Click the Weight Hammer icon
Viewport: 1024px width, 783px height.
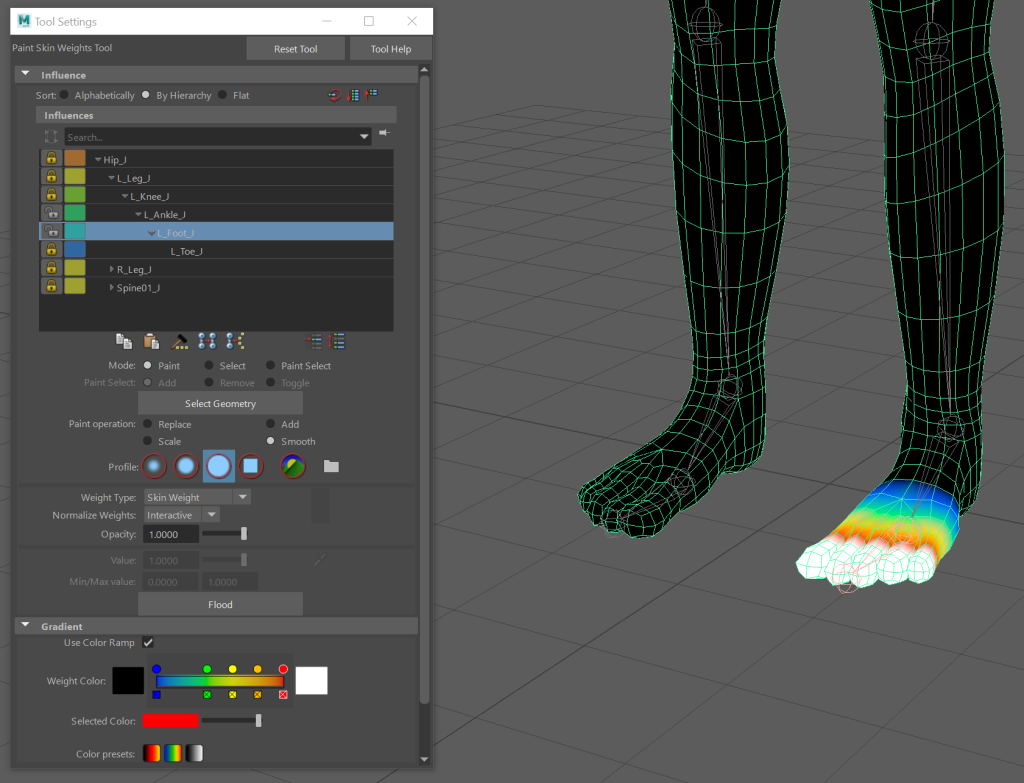pyautogui.click(x=180, y=341)
